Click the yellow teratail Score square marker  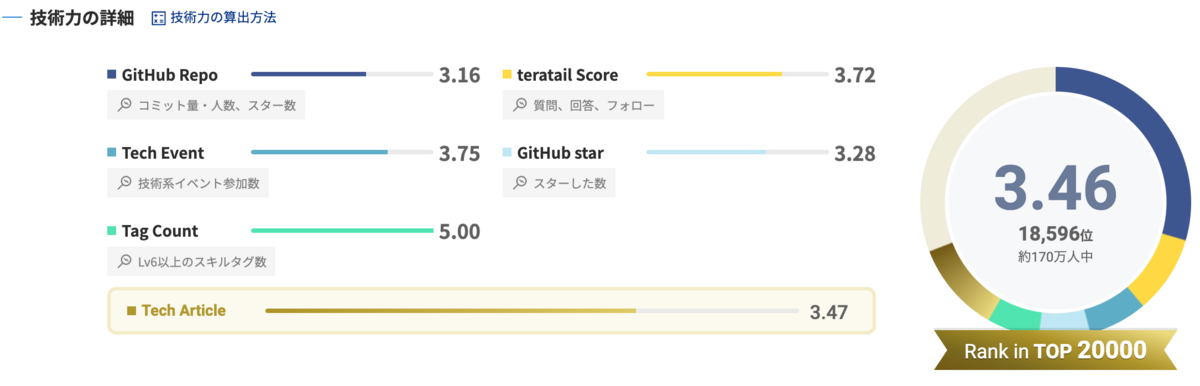pyautogui.click(x=507, y=75)
